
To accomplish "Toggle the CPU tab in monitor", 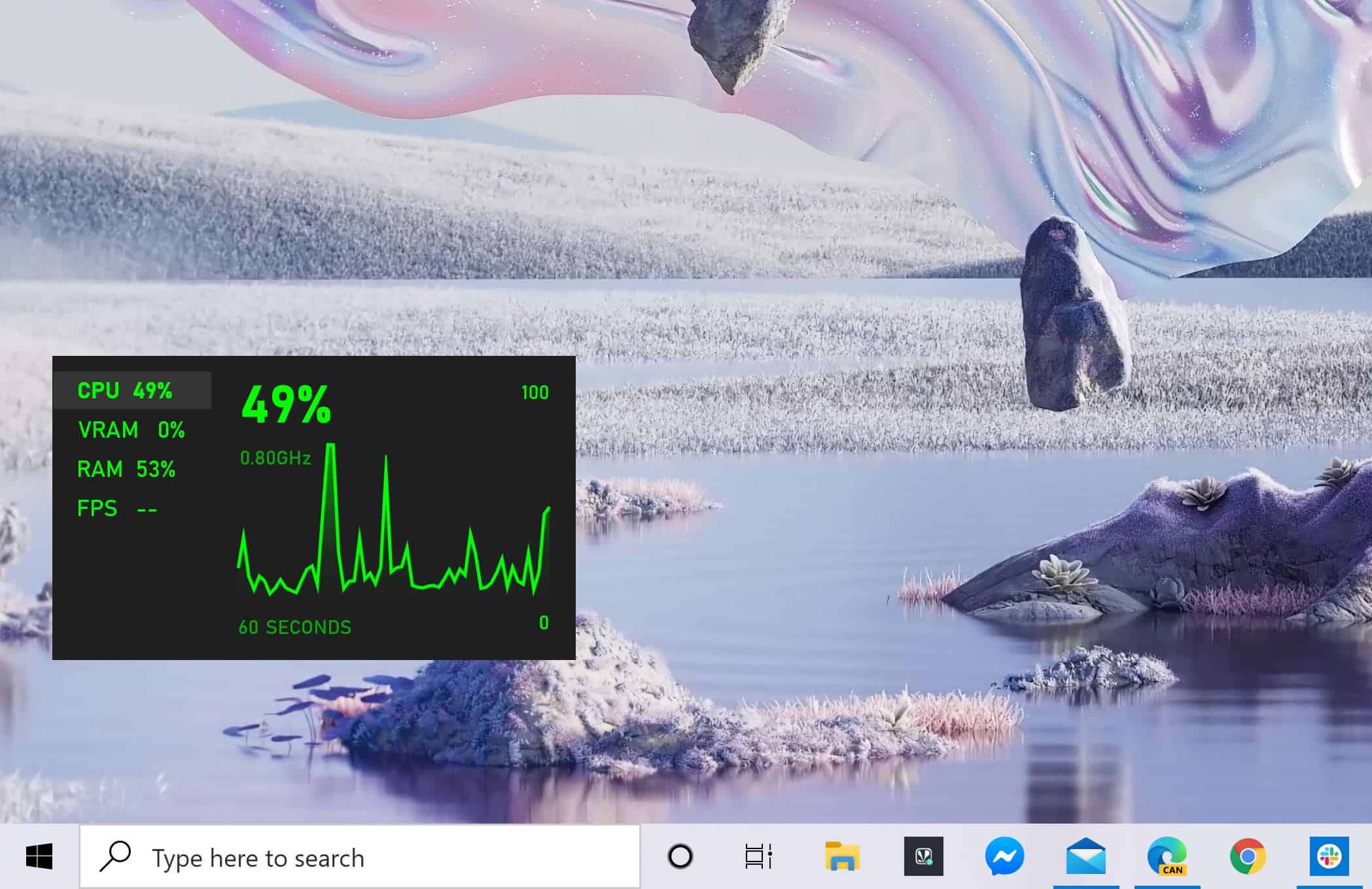I will pyautogui.click(x=135, y=390).
